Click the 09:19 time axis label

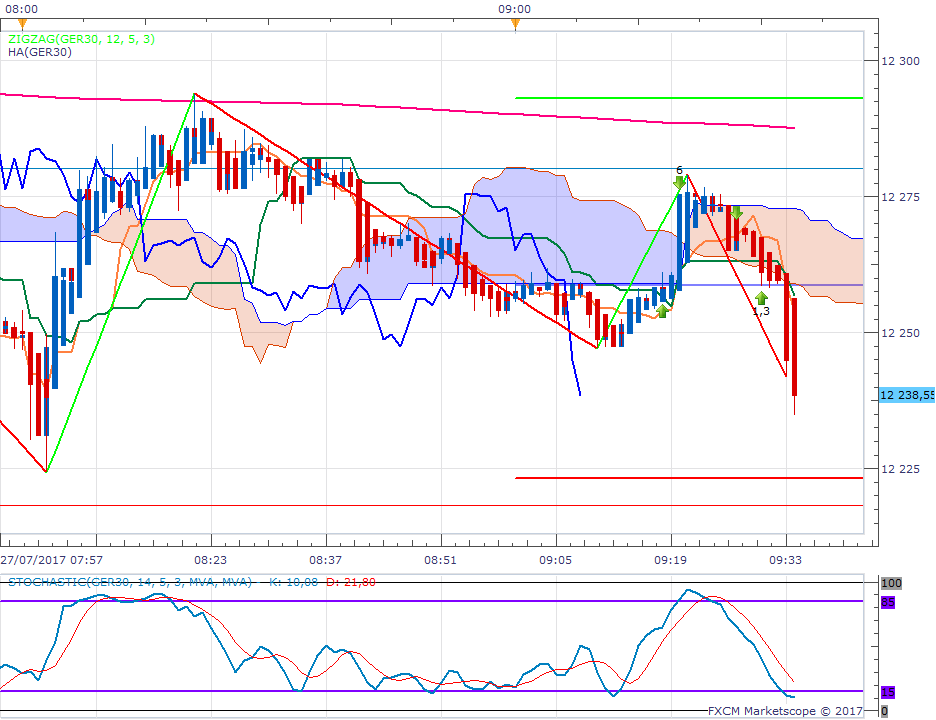point(670,561)
